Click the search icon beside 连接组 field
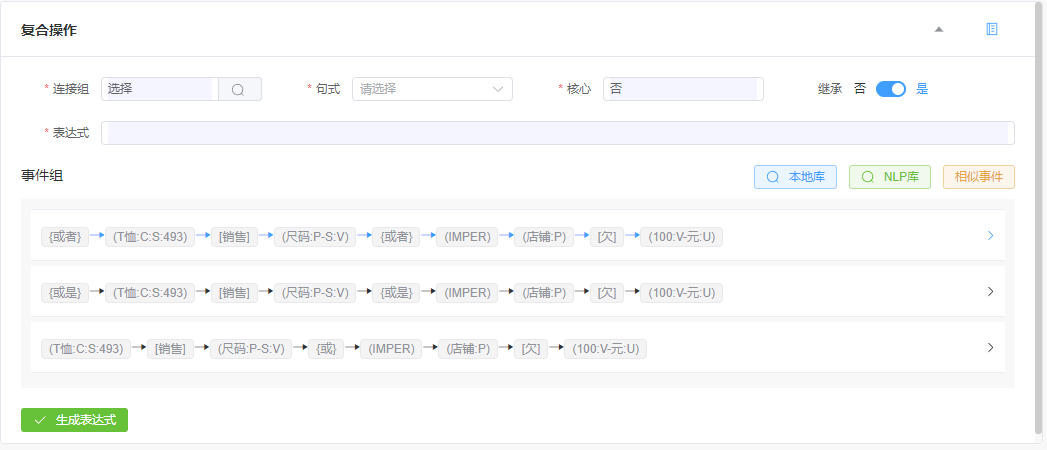Viewport: 1047px width, 450px height. (240, 89)
